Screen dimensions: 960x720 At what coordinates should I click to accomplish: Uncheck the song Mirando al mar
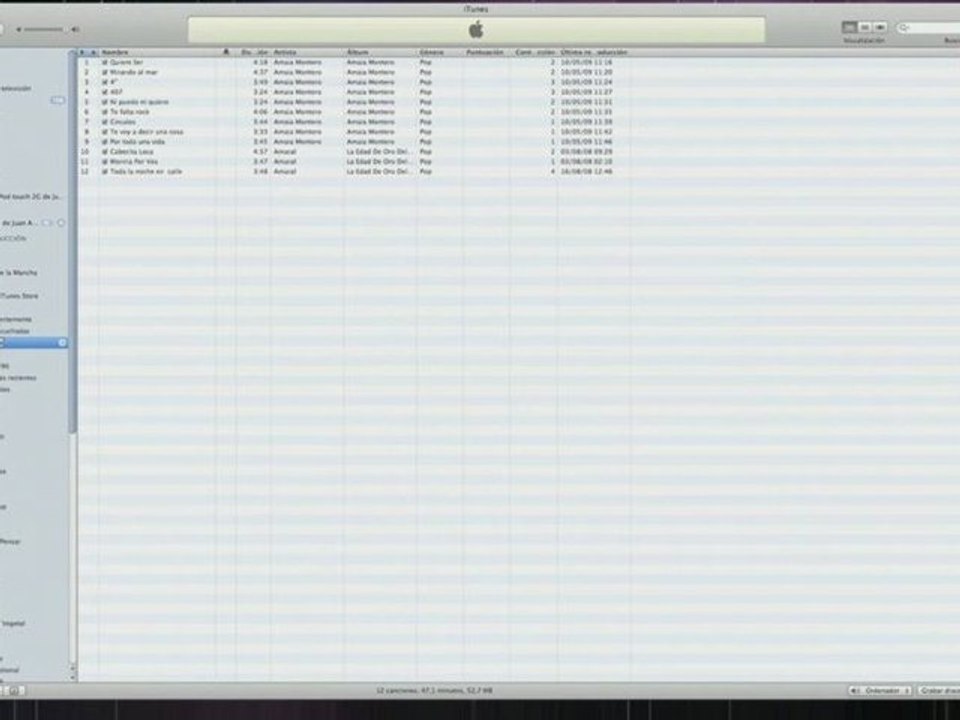tap(105, 72)
